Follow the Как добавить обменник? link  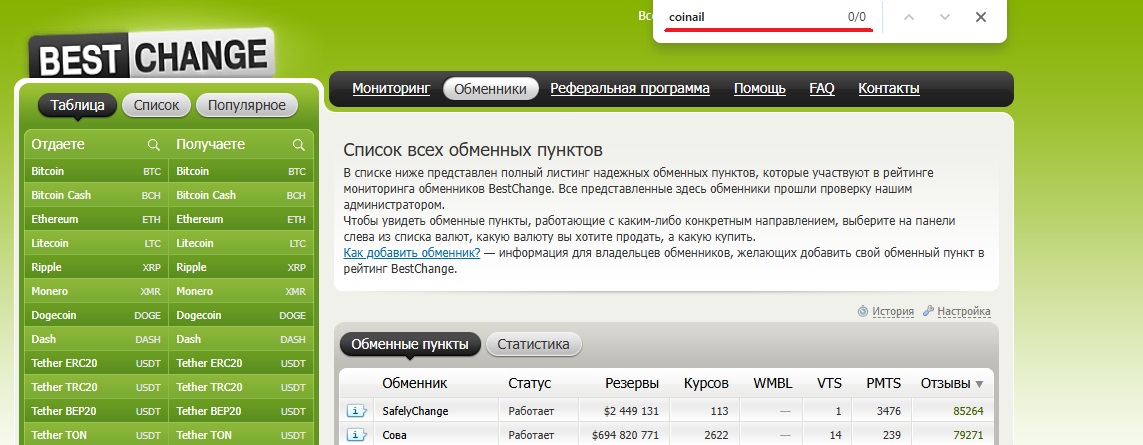(x=412, y=252)
